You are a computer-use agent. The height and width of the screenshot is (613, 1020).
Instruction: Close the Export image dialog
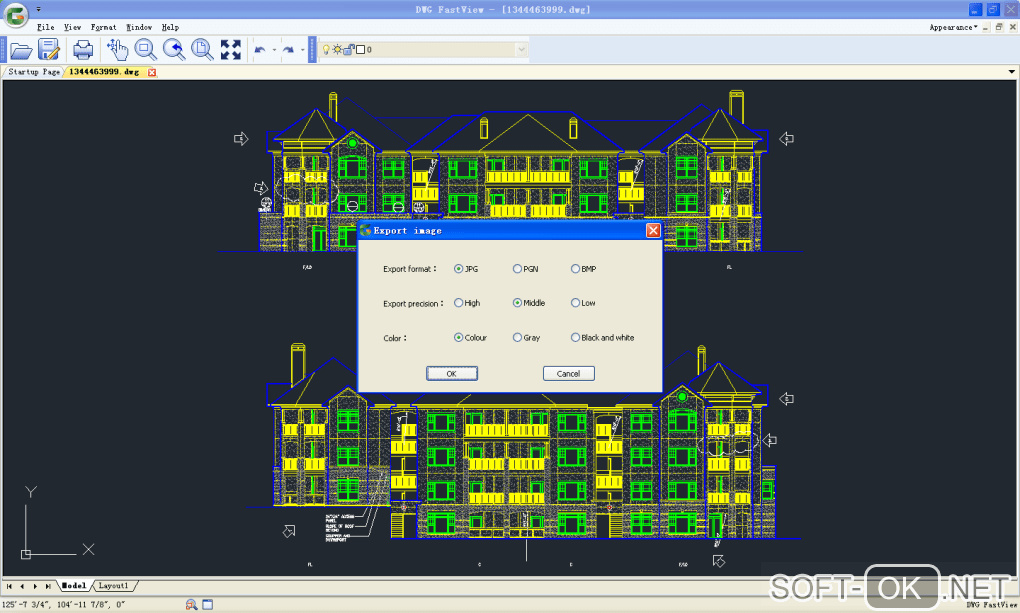pyautogui.click(x=652, y=230)
